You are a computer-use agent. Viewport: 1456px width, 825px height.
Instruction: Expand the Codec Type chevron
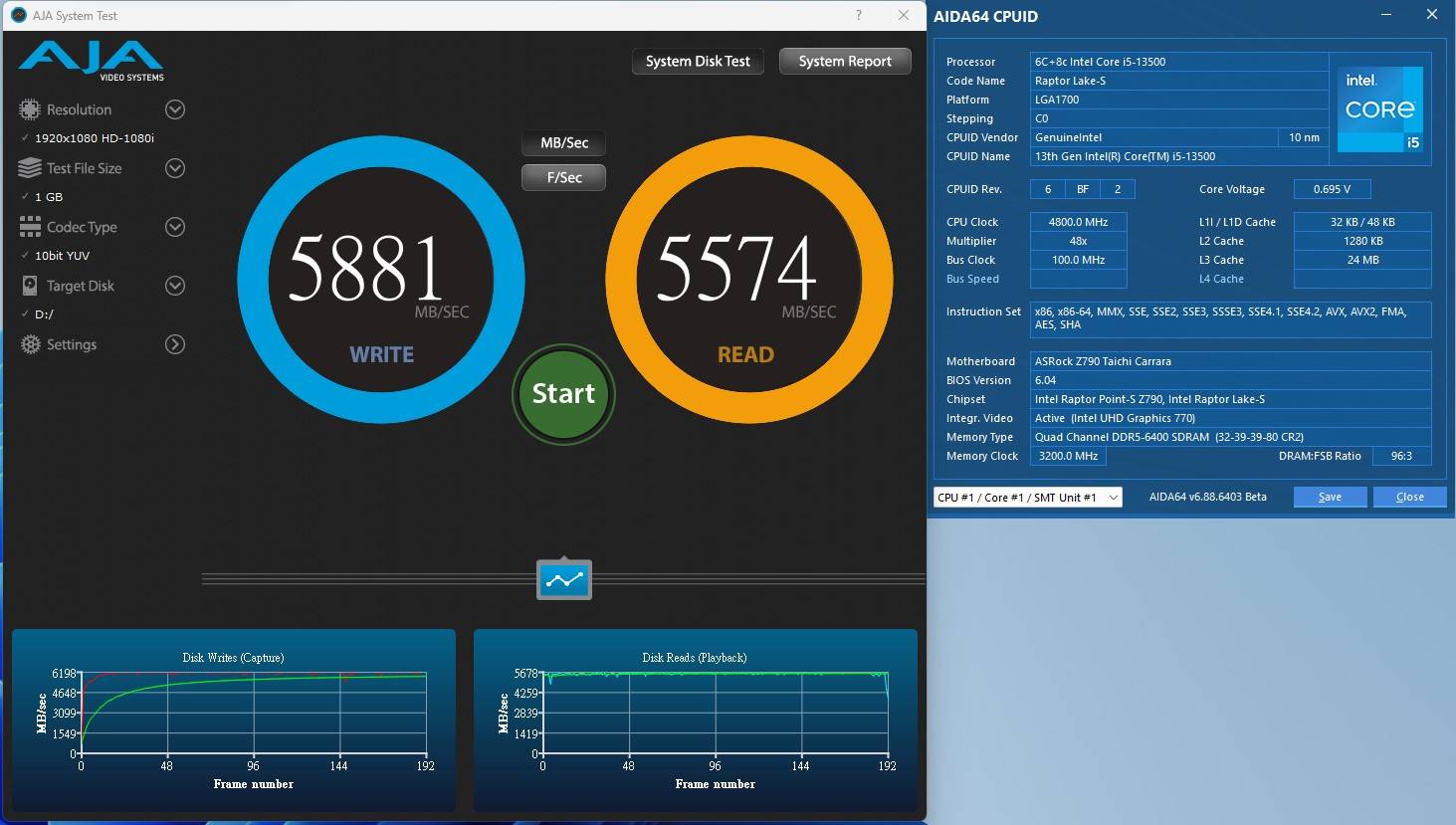pyautogui.click(x=175, y=227)
